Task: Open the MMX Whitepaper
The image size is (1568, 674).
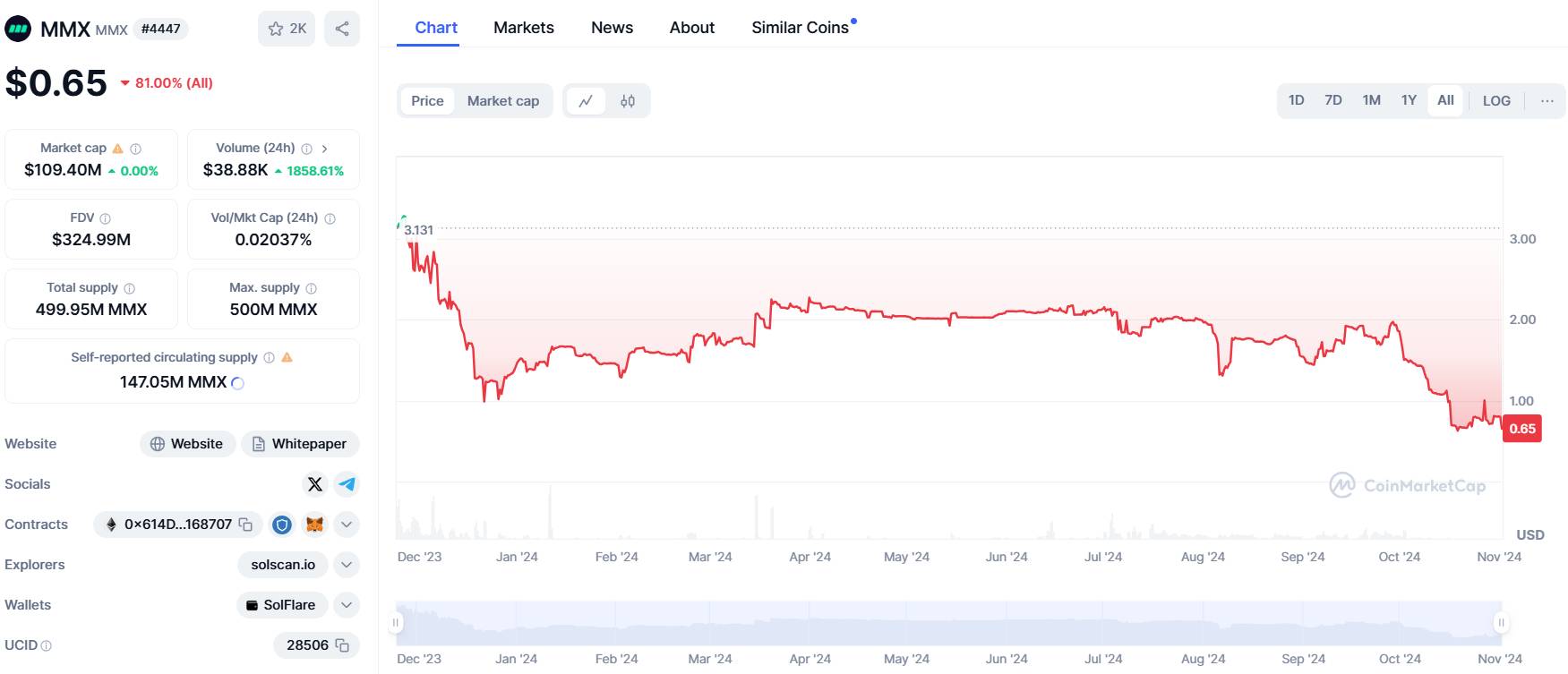Action: (300, 444)
